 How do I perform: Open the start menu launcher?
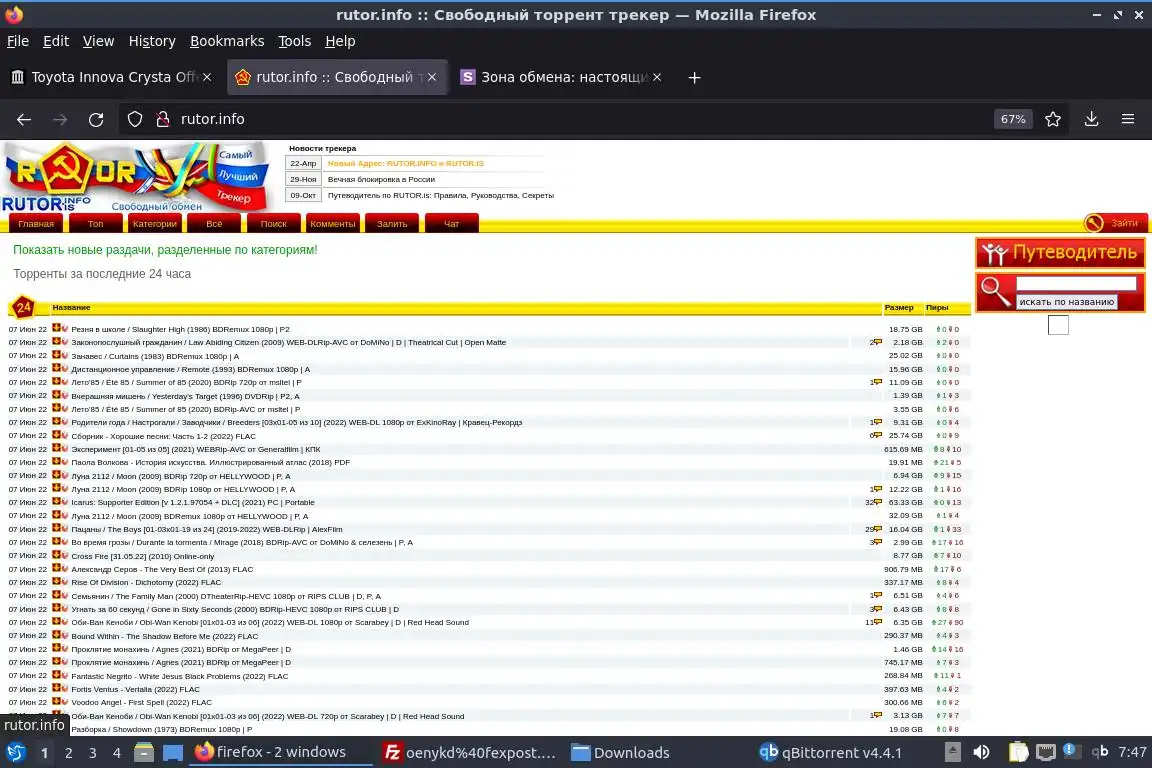pyautogui.click(x=15, y=752)
